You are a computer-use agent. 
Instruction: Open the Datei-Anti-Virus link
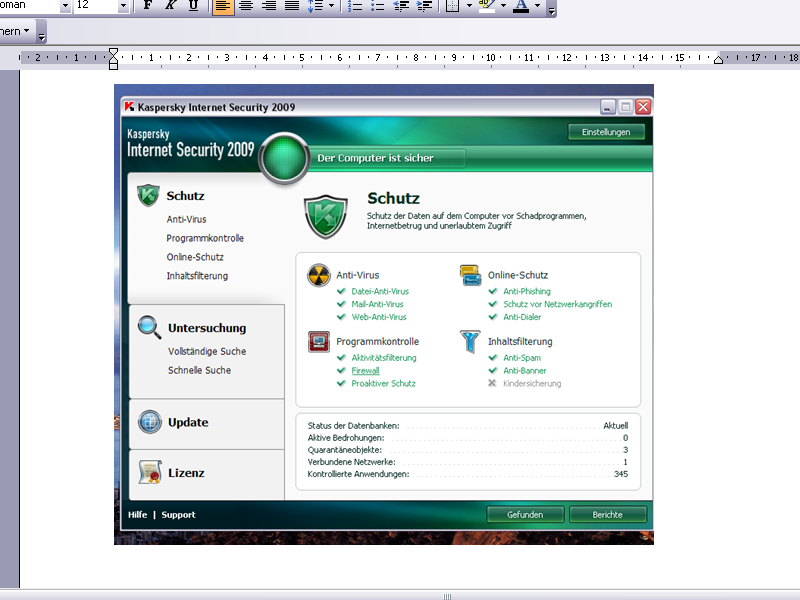[380, 291]
